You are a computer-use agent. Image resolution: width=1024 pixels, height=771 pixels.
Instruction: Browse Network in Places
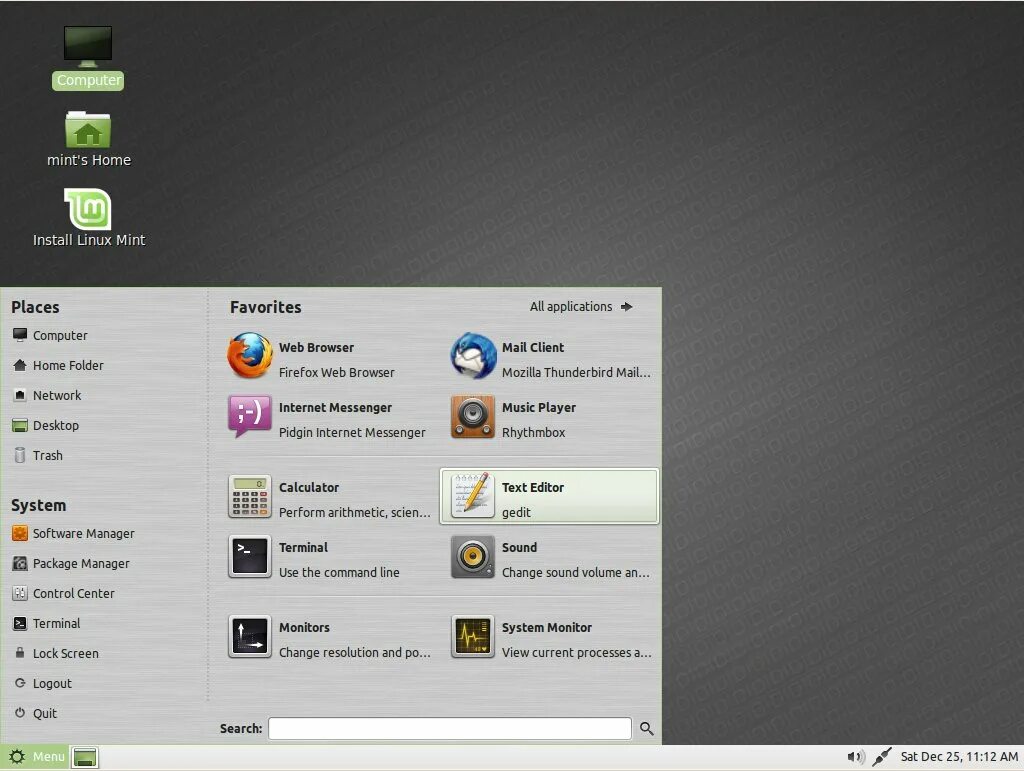point(47,396)
